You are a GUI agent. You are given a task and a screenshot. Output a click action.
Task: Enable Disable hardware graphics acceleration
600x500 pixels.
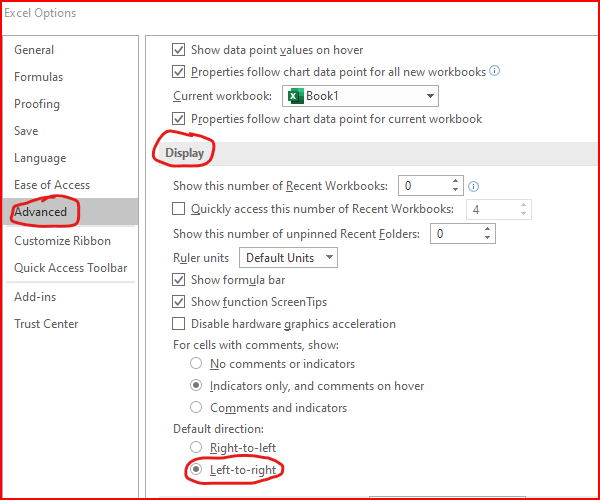[178, 324]
